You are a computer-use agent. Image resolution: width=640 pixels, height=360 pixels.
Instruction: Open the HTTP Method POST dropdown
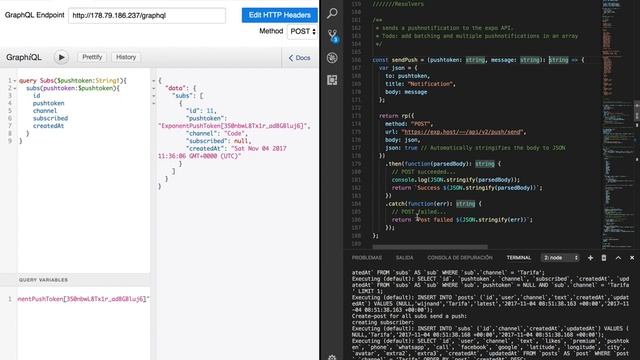point(302,31)
